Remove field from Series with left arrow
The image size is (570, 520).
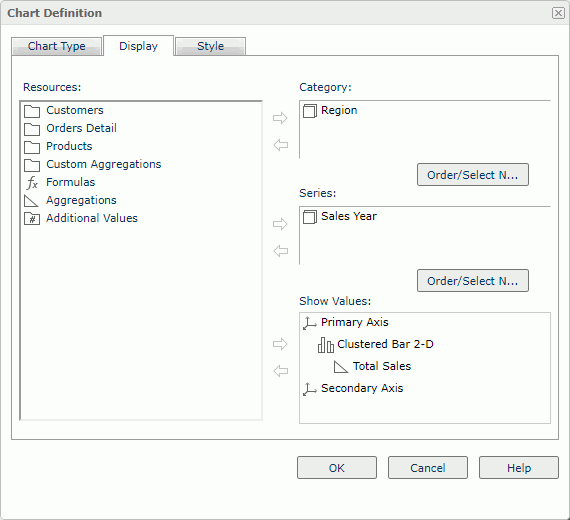tap(281, 251)
